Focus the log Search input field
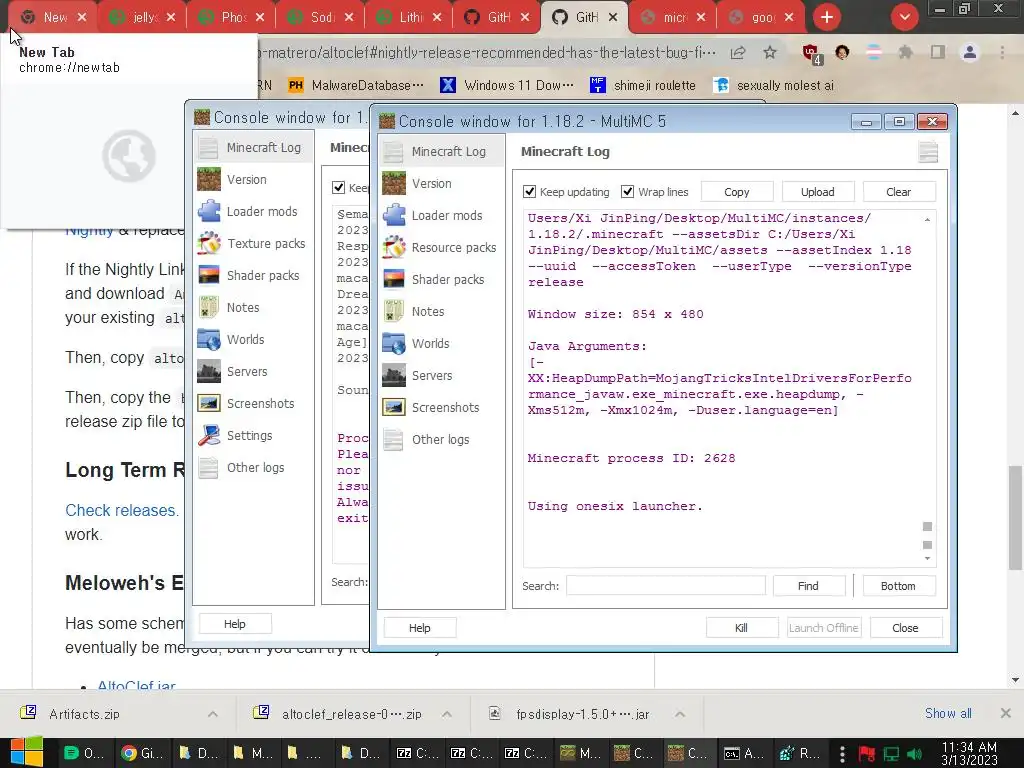 click(x=665, y=586)
